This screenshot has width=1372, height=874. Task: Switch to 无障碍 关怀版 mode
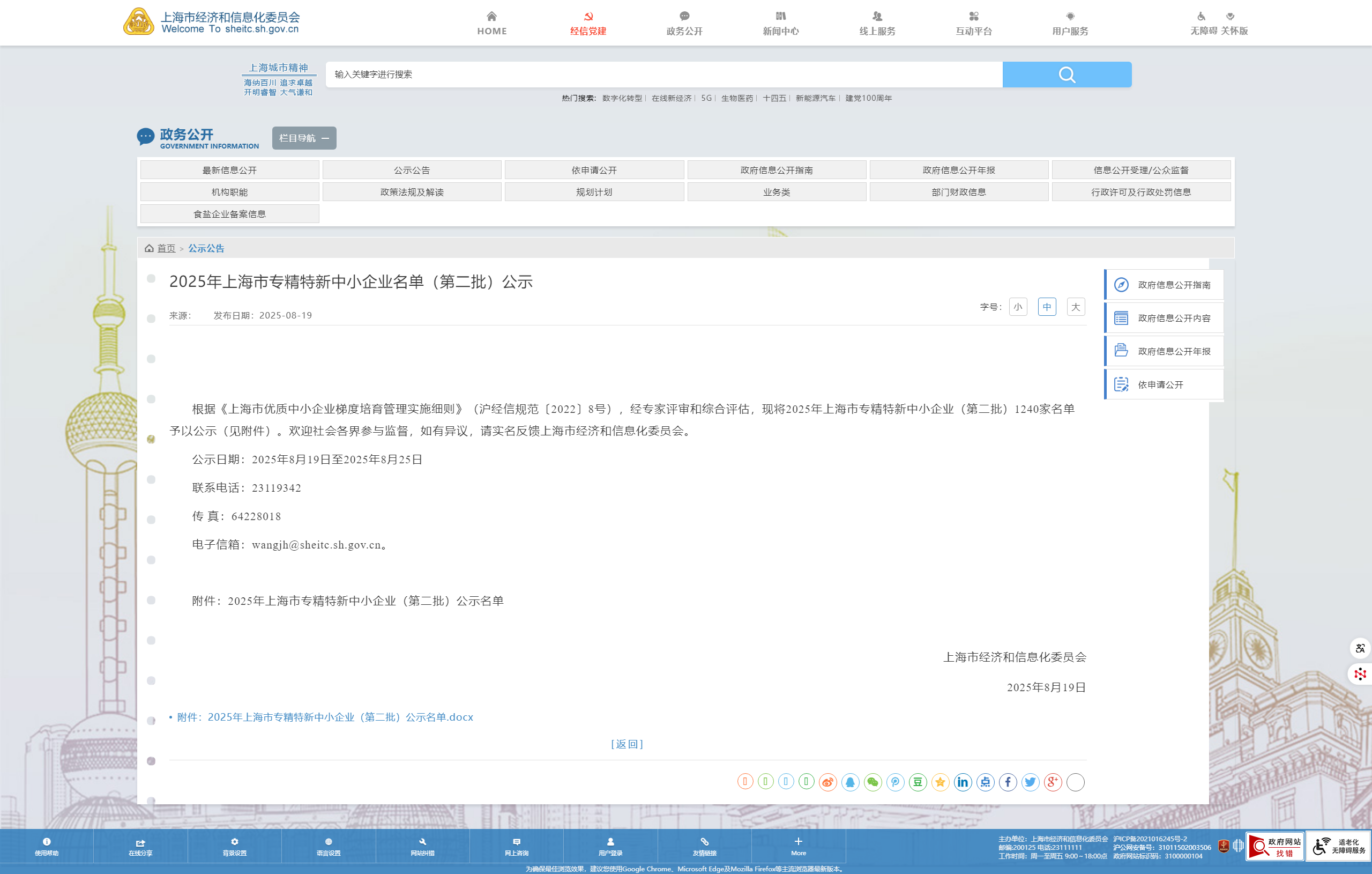click(x=1219, y=24)
